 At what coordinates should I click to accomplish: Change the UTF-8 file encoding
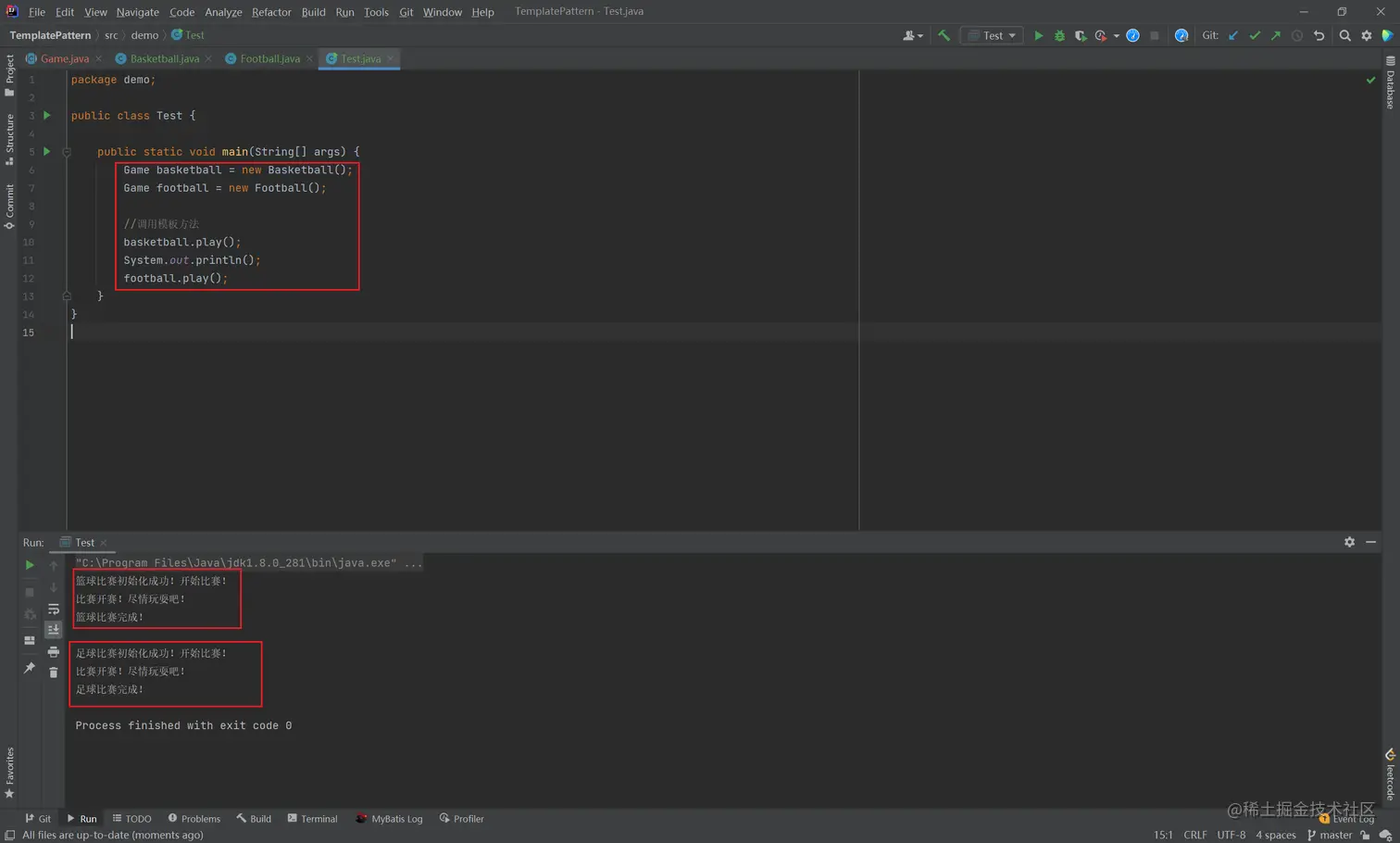tap(1231, 835)
